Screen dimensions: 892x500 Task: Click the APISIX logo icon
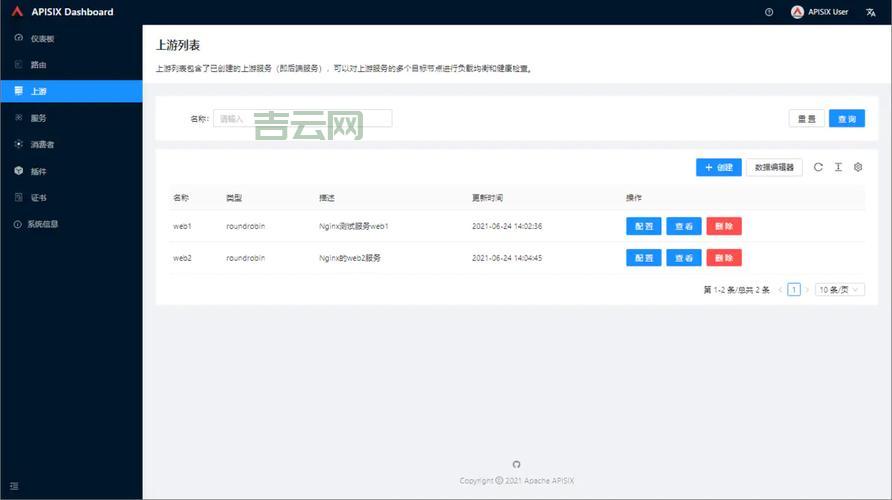pyautogui.click(x=17, y=12)
